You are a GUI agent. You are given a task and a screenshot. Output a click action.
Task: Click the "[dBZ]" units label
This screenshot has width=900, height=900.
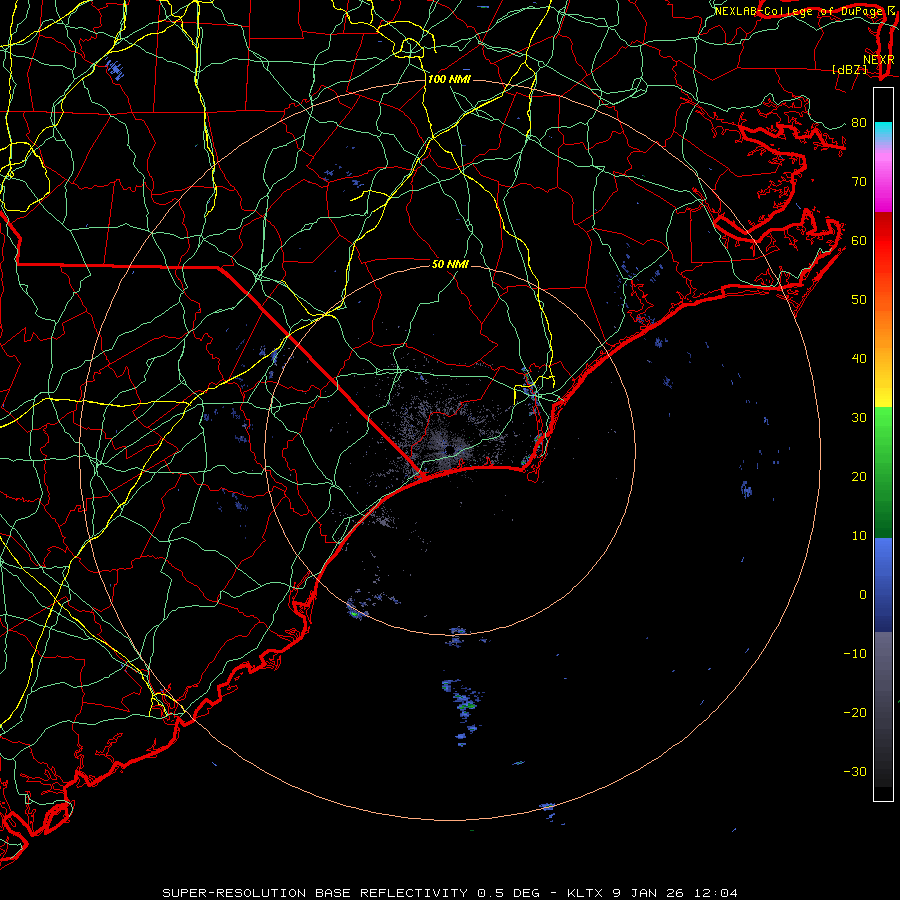point(849,70)
